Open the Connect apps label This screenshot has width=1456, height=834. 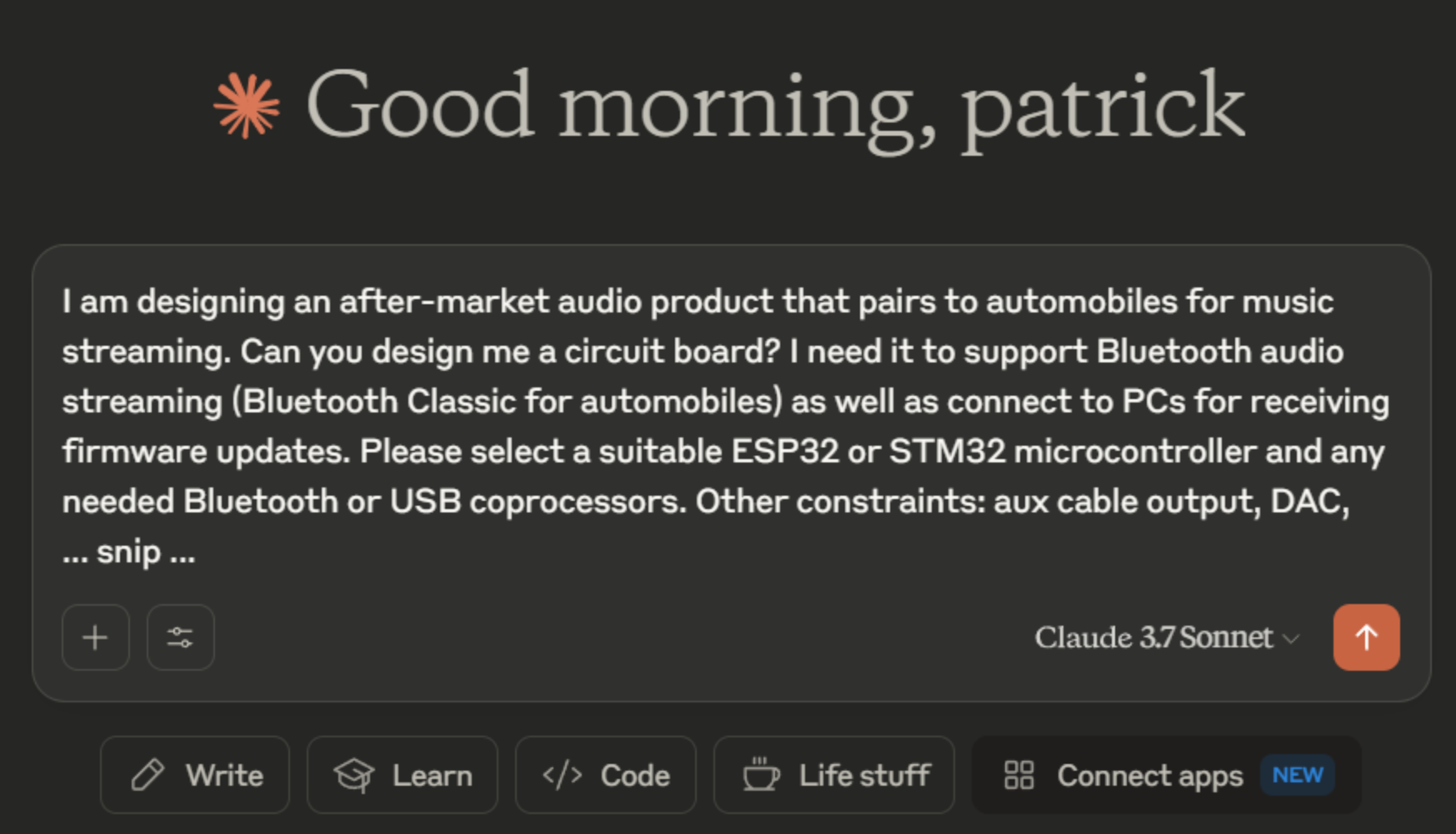pos(1149,775)
